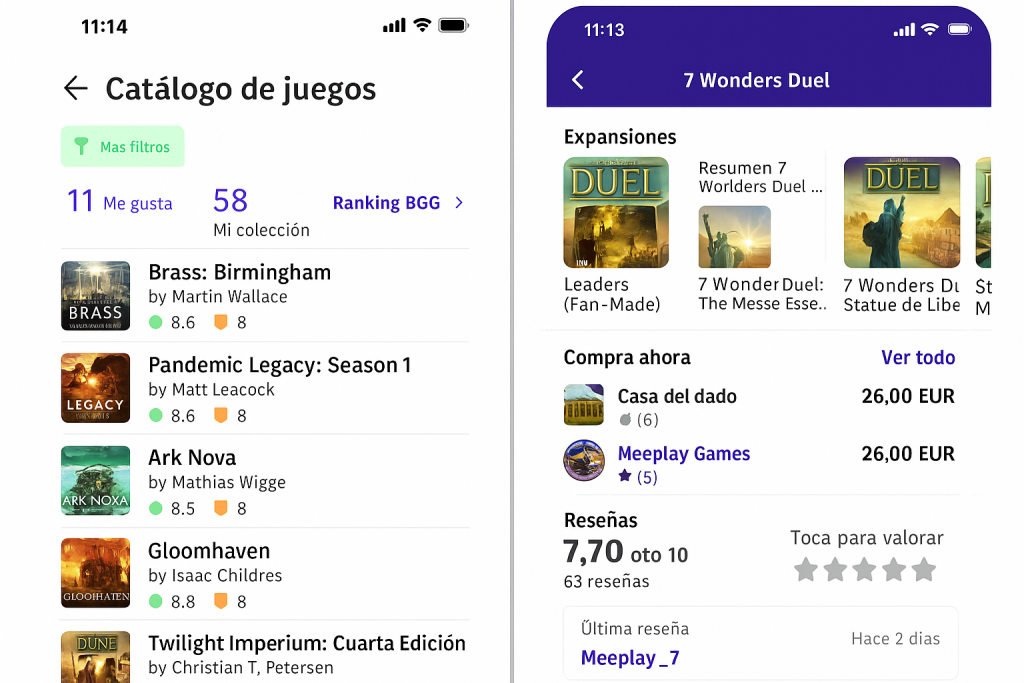The height and width of the screenshot is (683, 1024).
Task: Rate five stars under Toca para valorar
Action: [923, 569]
